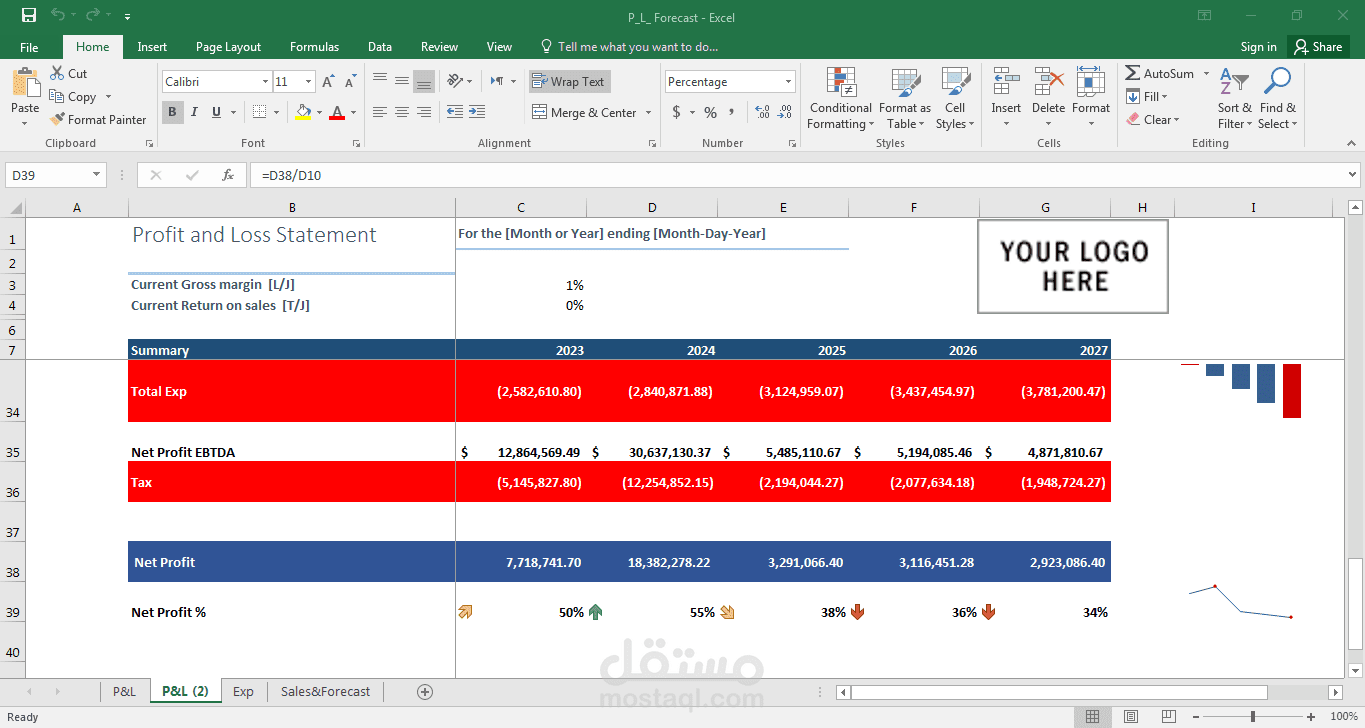This screenshot has height=728, width=1365.
Task: Open the Percentage number format dropdown
Action: 789,82
